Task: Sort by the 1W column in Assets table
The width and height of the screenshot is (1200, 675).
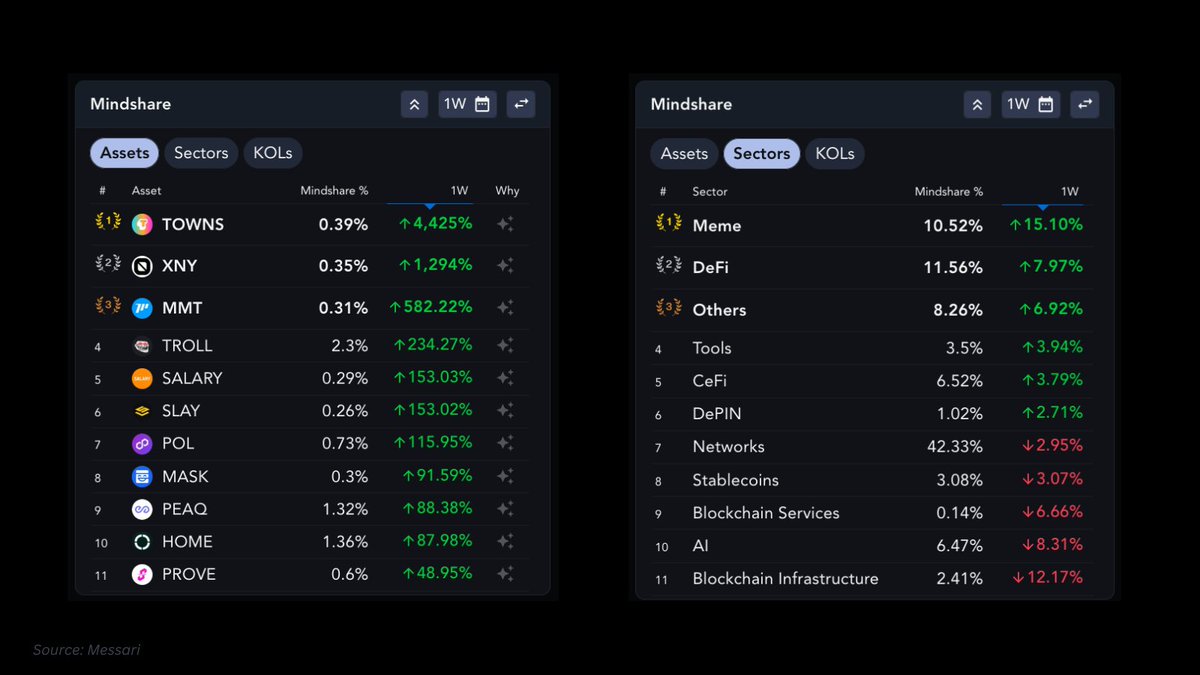Action: (x=460, y=191)
